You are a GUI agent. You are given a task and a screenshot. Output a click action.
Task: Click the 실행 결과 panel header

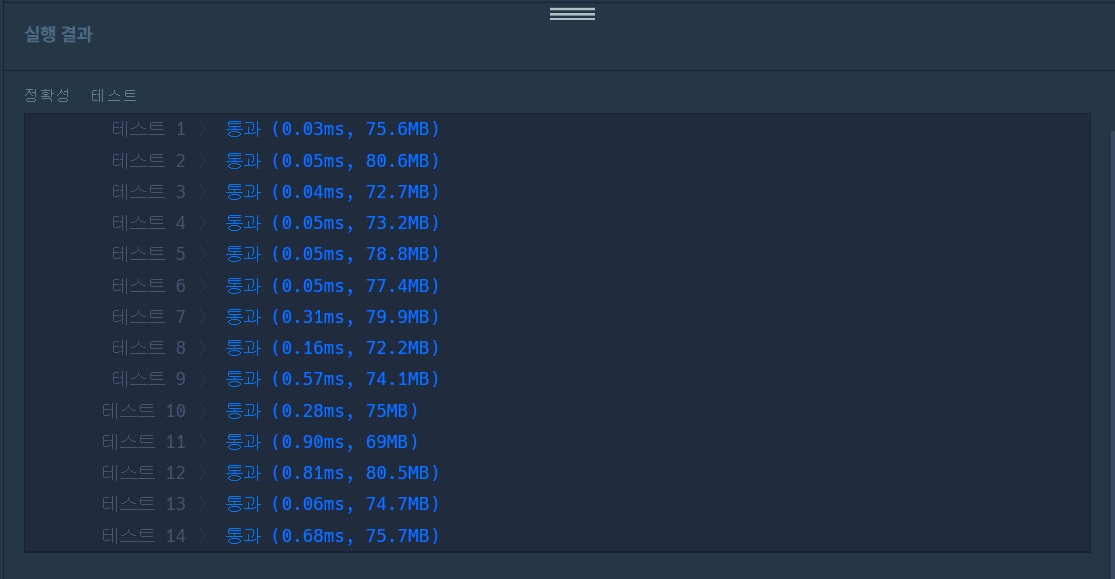[x=59, y=34]
